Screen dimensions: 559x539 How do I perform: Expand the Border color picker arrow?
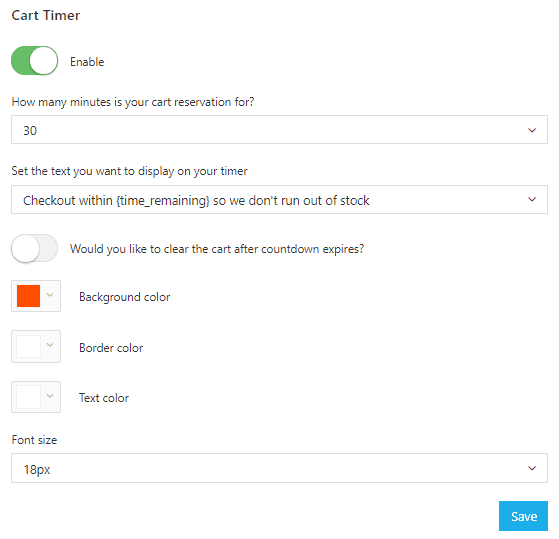pos(50,345)
